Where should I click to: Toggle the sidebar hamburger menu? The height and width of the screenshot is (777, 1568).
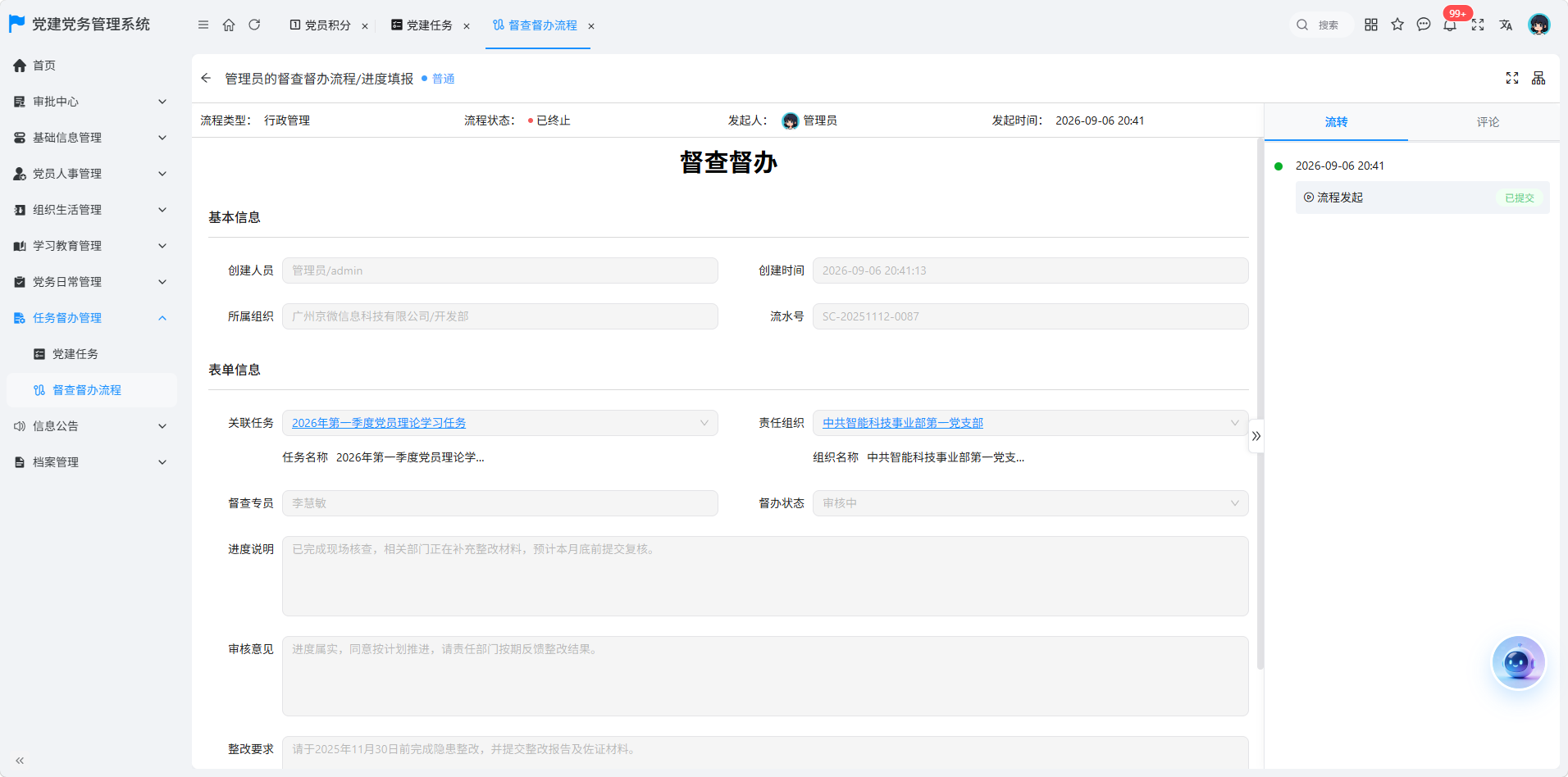tap(203, 25)
